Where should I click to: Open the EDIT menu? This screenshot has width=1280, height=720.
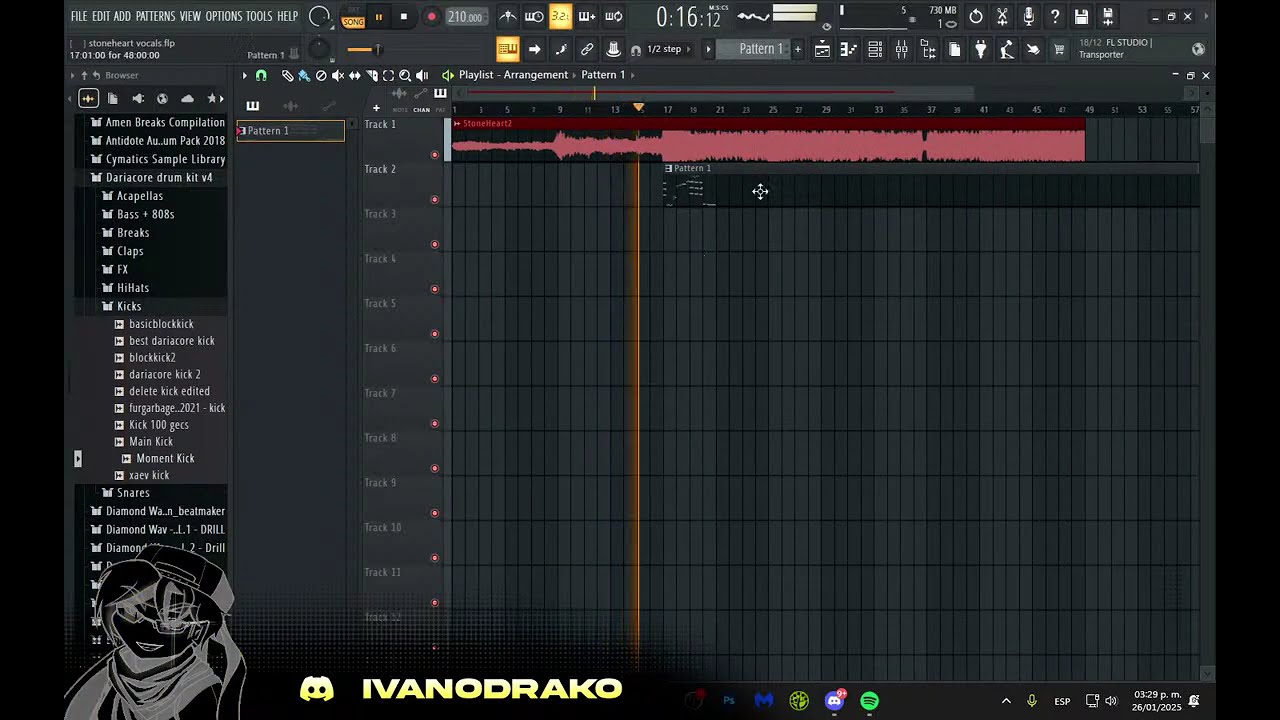click(x=101, y=16)
